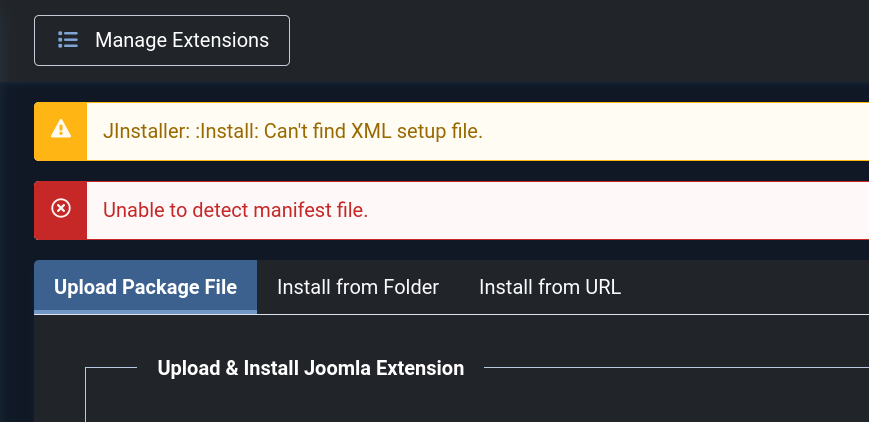Screen dimensions: 869x422
Task: Open the Manage Extensions button
Action: pos(162,40)
